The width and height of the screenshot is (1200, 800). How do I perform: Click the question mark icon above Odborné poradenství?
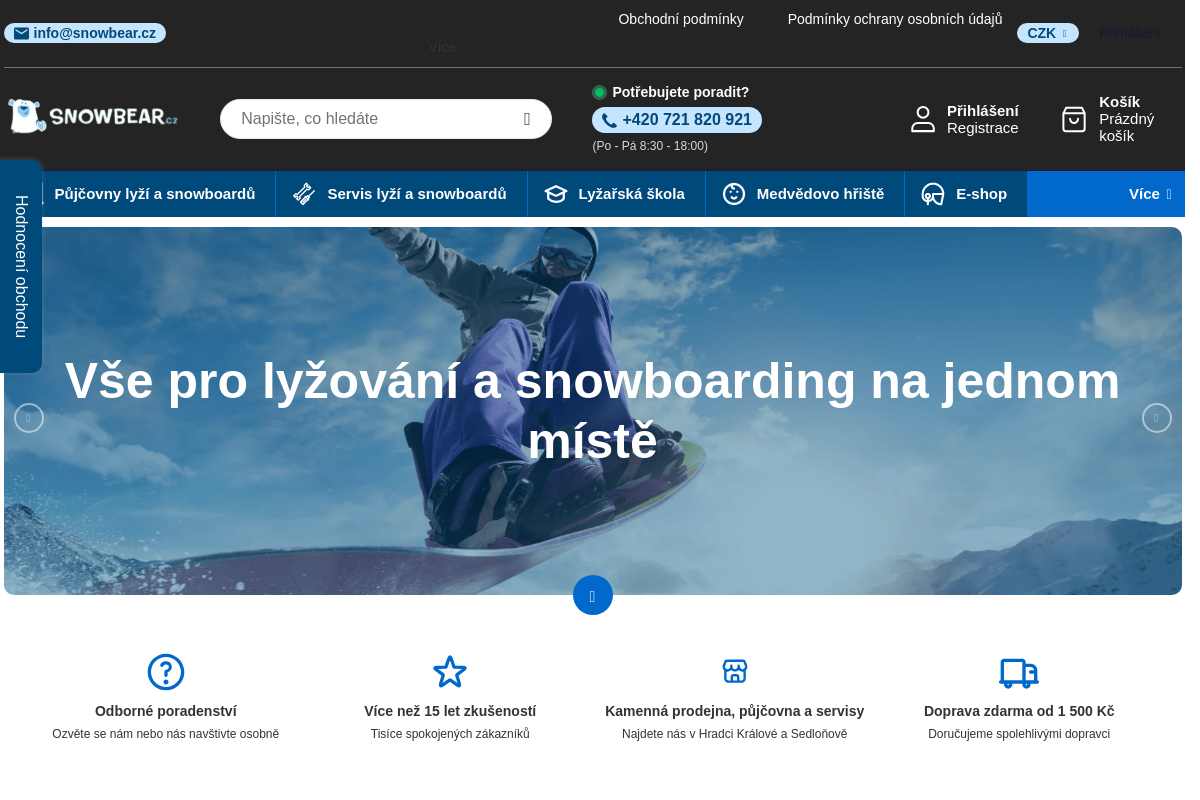click(165, 672)
